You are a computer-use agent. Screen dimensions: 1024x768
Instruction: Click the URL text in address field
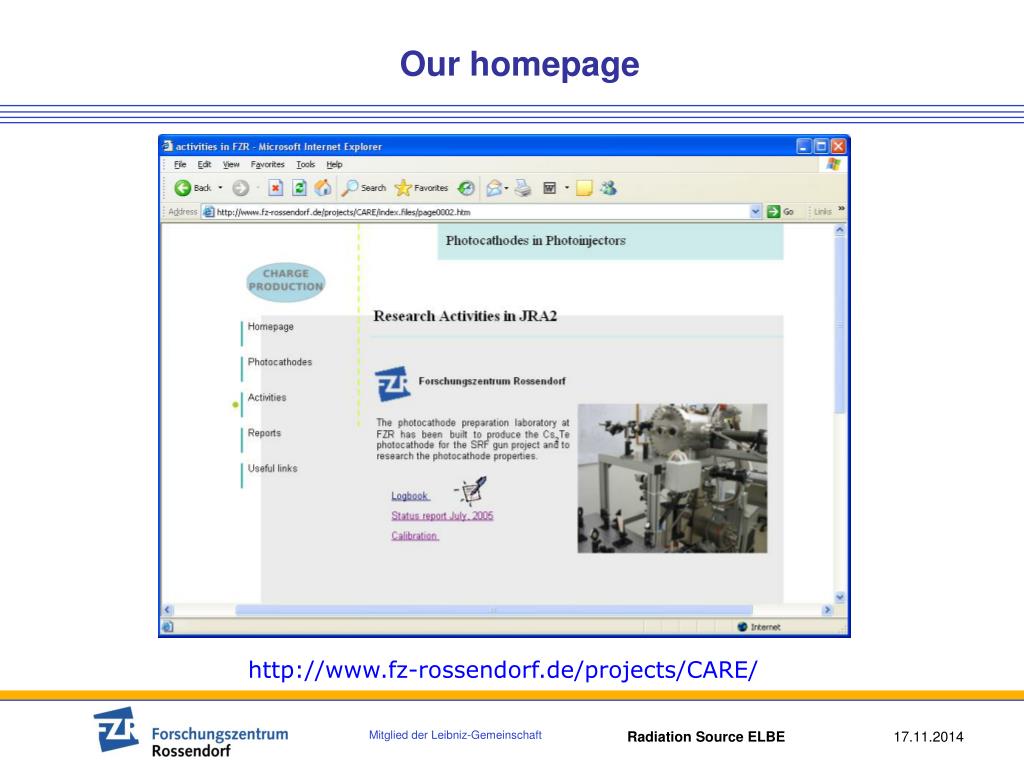click(344, 212)
